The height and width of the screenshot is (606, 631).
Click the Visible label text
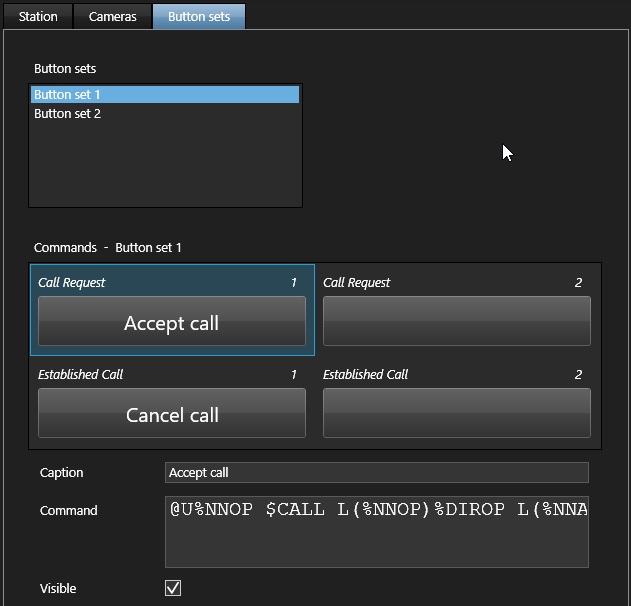pos(58,589)
